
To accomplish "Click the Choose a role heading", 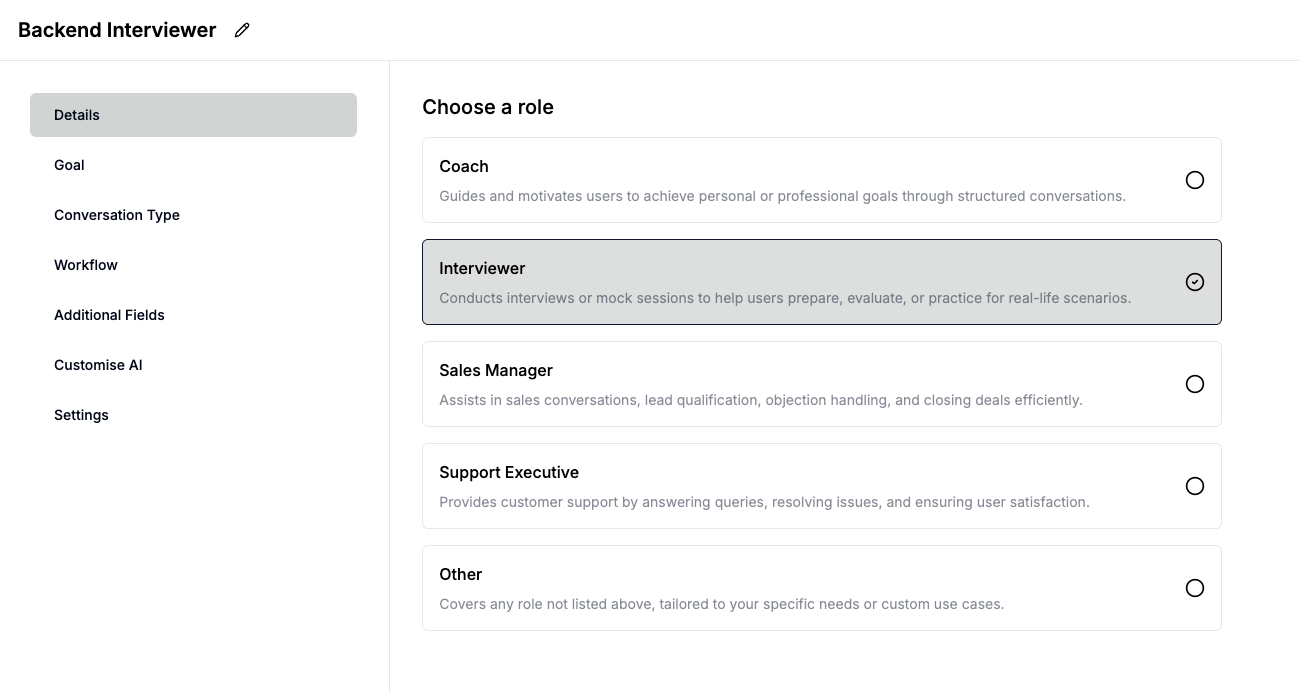I will (x=488, y=107).
